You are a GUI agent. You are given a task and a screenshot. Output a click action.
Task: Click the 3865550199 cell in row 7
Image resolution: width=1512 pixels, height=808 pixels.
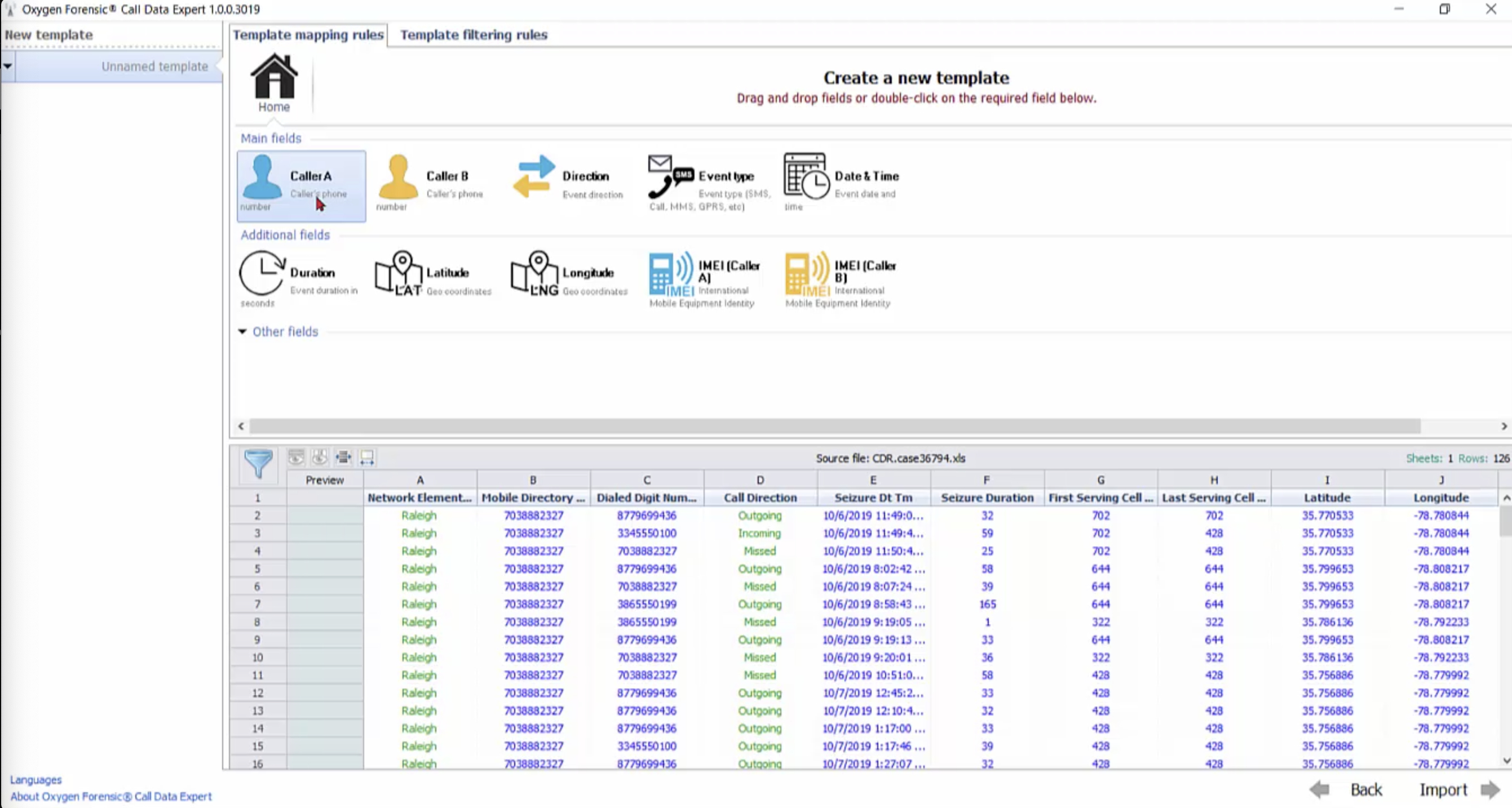click(647, 605)
